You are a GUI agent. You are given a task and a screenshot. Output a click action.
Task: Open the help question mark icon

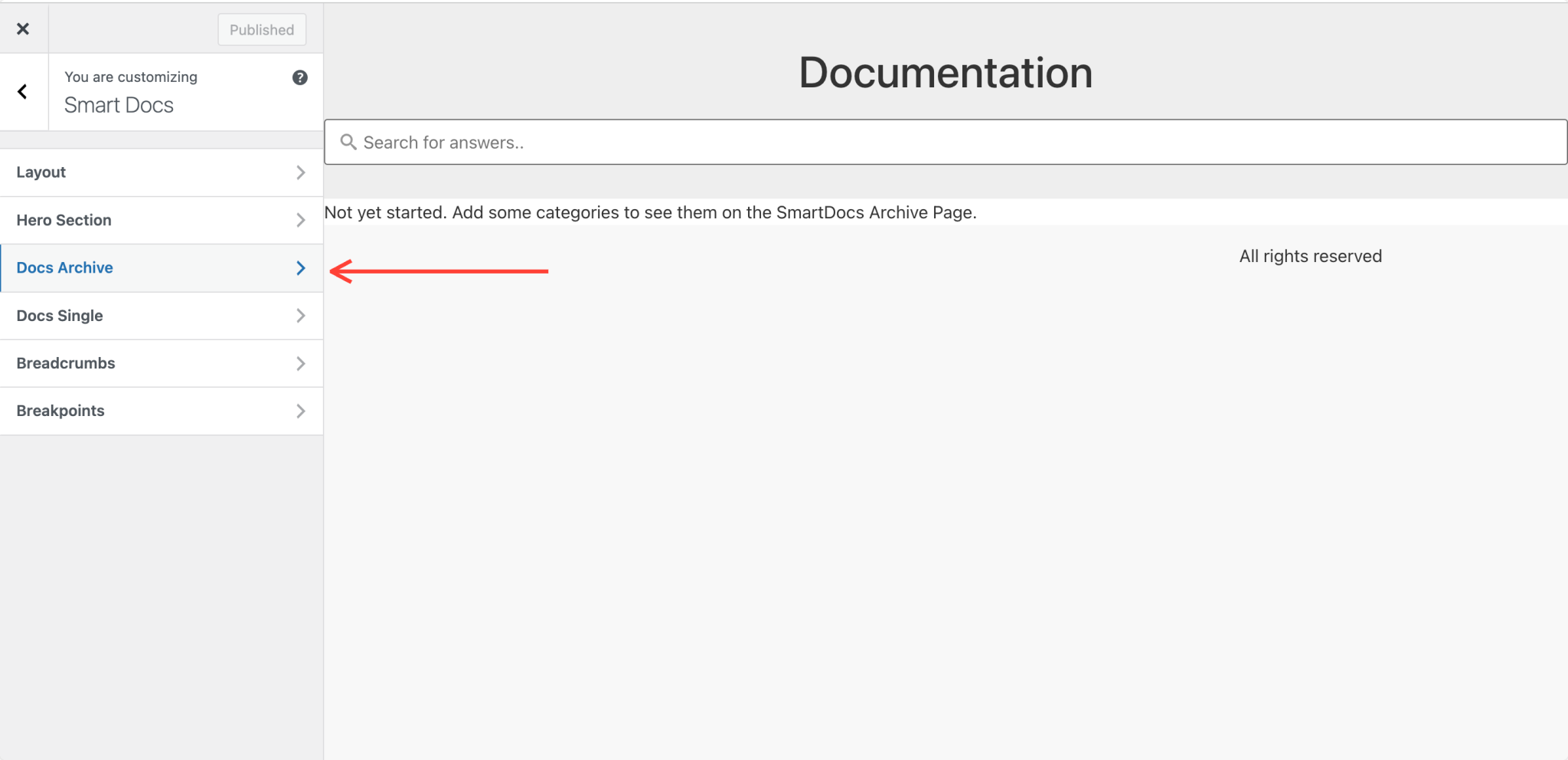300,77
